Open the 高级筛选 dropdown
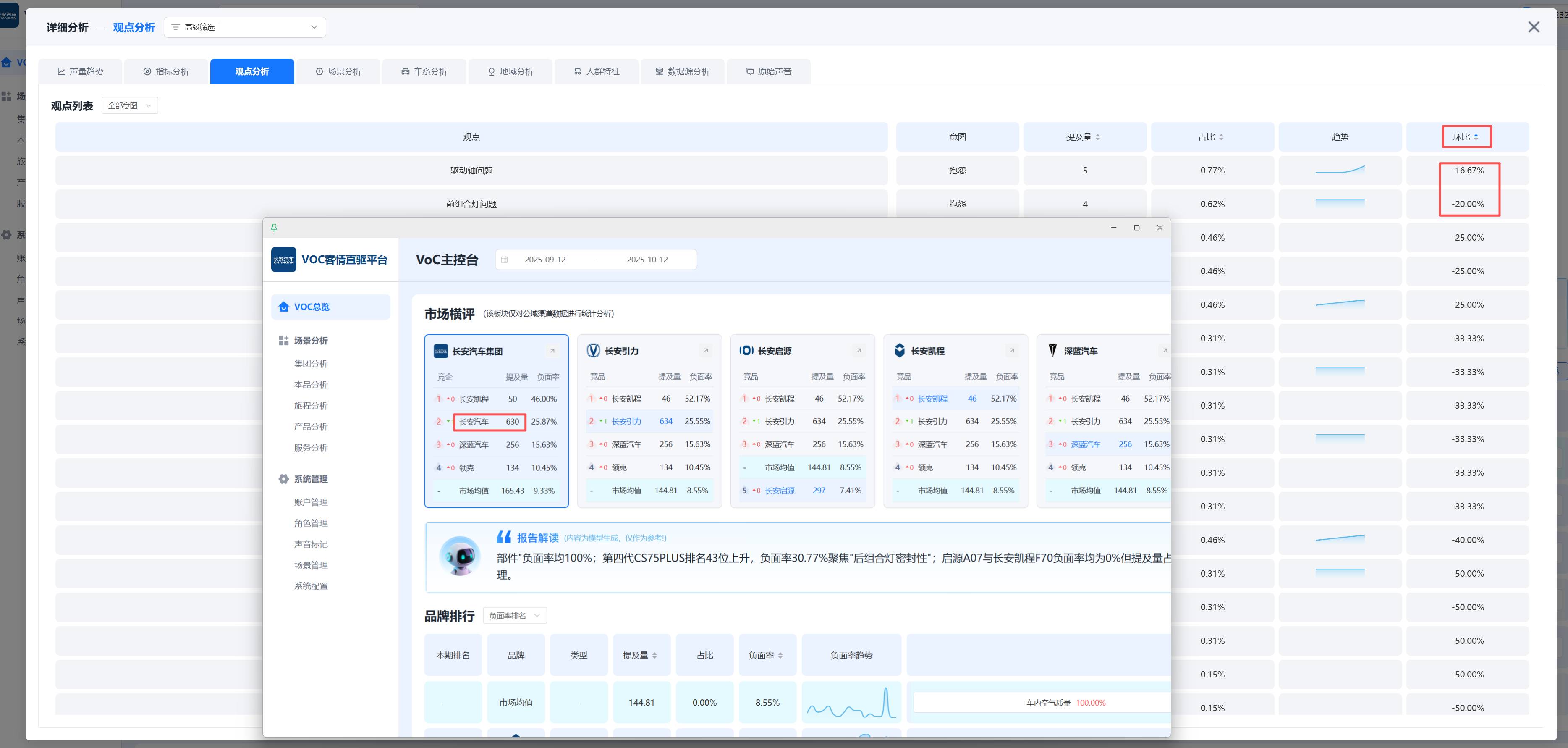Viewport: 1568px width, 748px height. coord(245,27)
